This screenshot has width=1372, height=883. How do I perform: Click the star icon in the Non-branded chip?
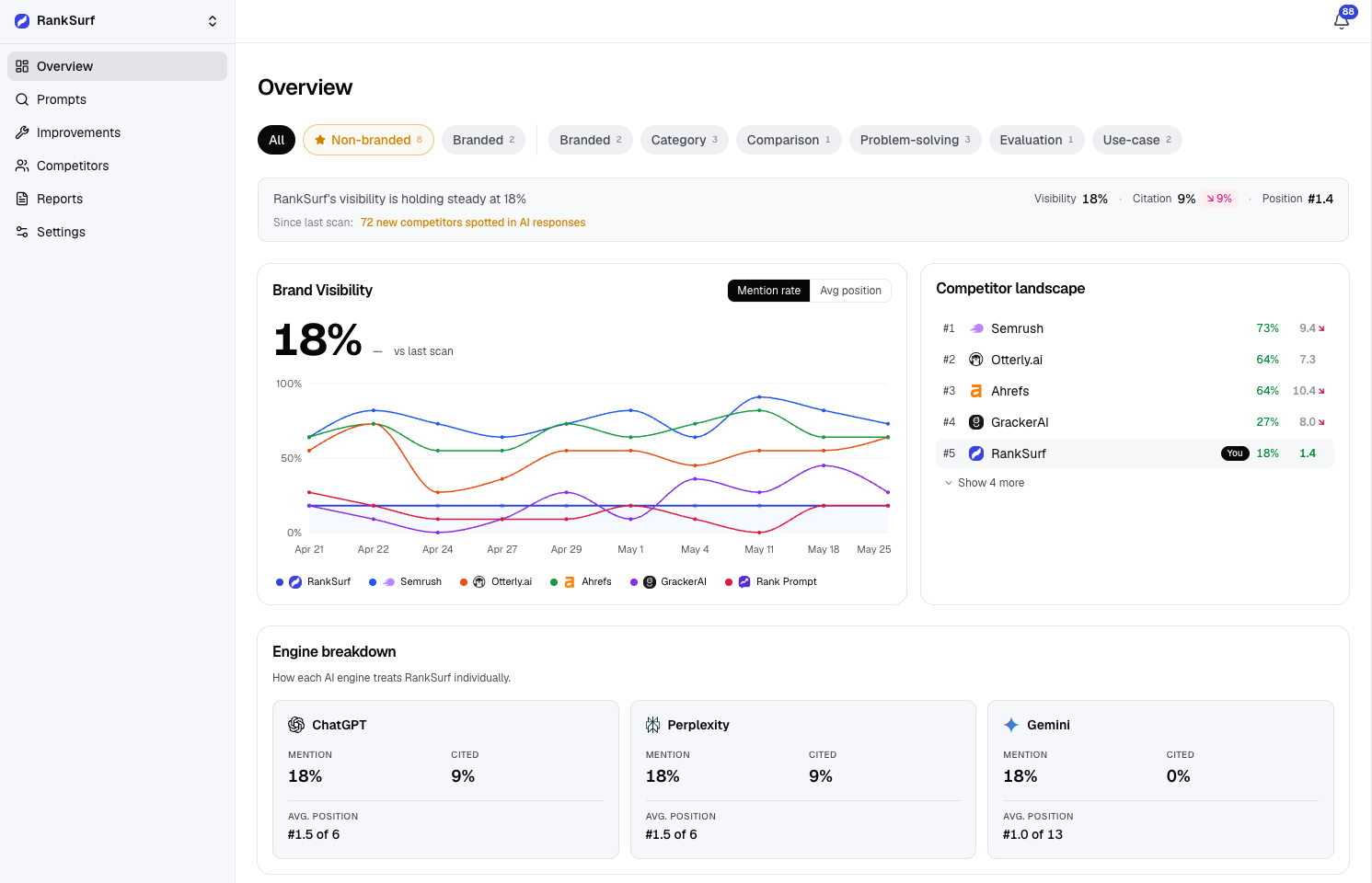(x=320, y=140)
